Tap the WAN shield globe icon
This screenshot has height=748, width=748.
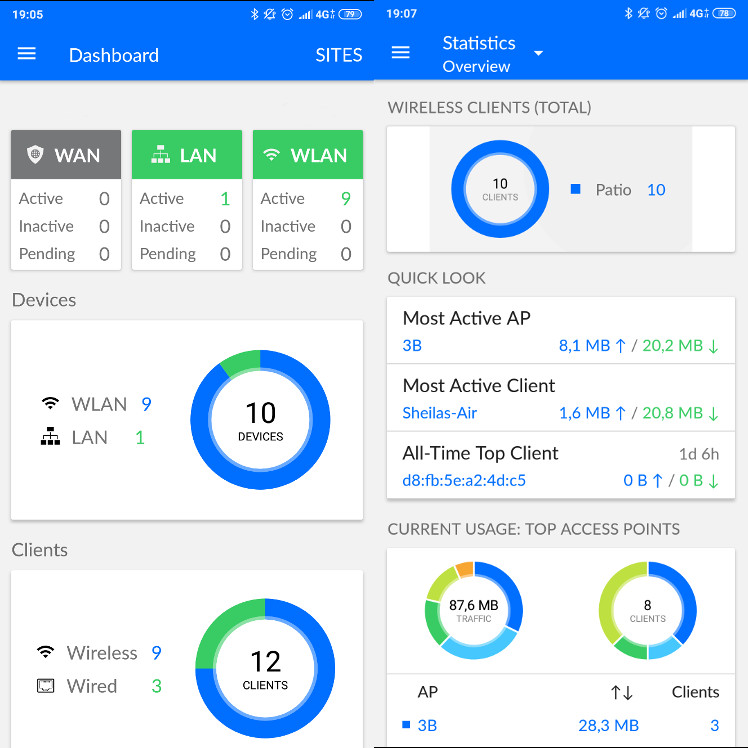click(x=36, y=155)
